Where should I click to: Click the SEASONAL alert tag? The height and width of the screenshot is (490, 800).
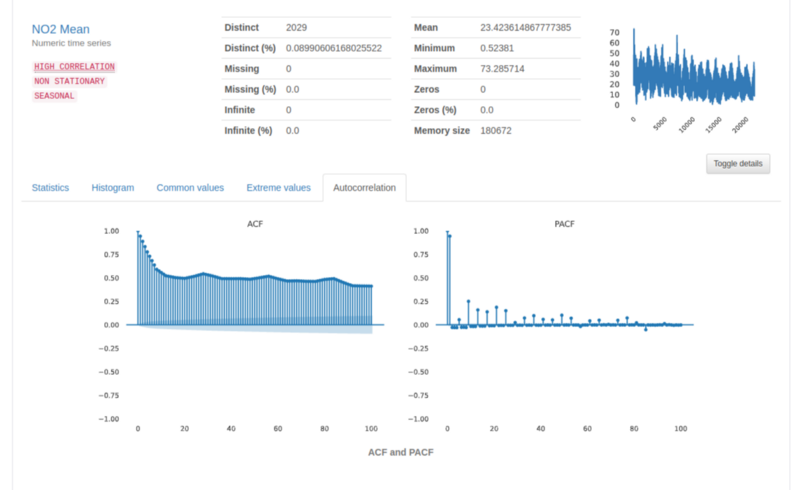pos(55,96)
